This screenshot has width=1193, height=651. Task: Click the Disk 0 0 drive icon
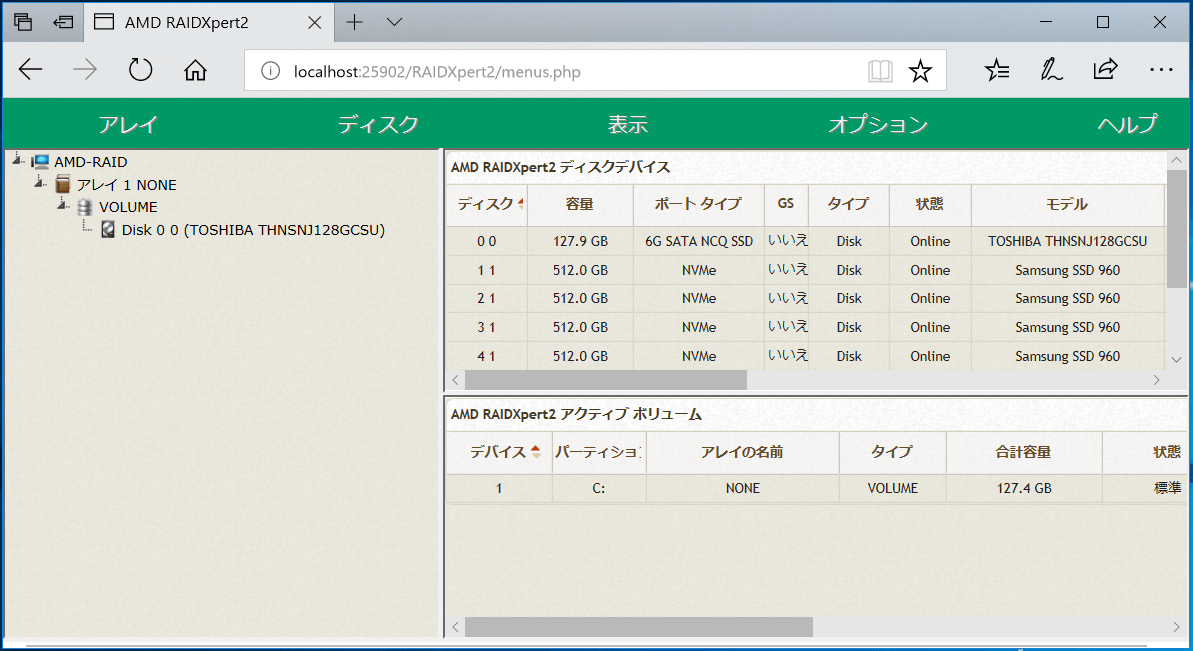(x=108, y=230)
